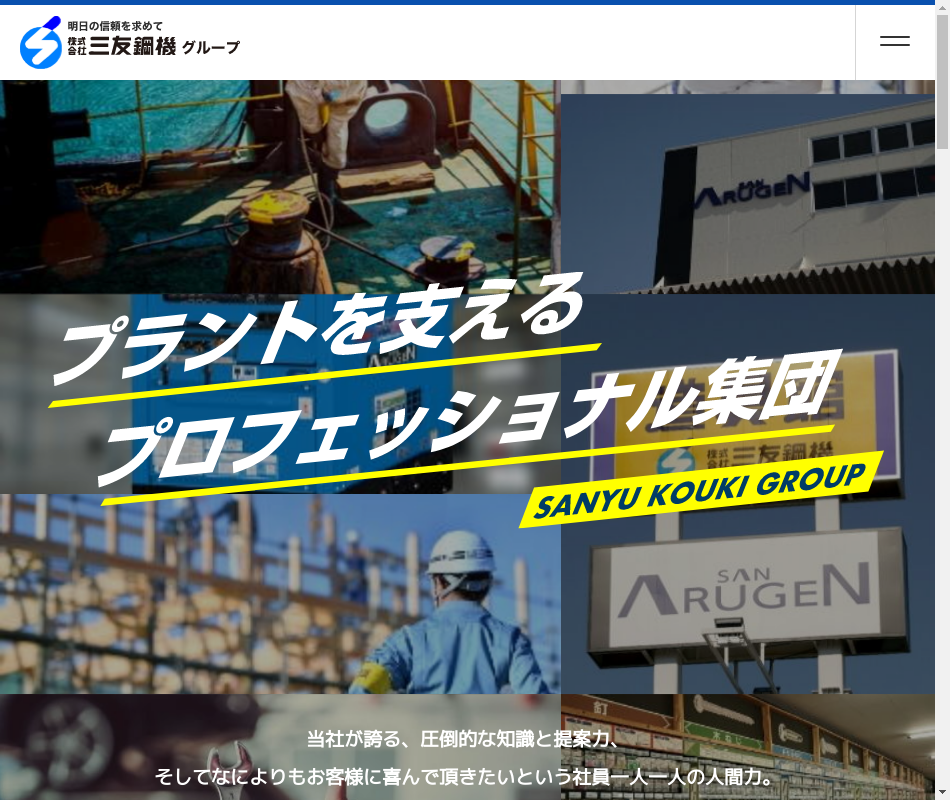Click the 明日の信頼を求めて tagline text

tap(114, 25)
